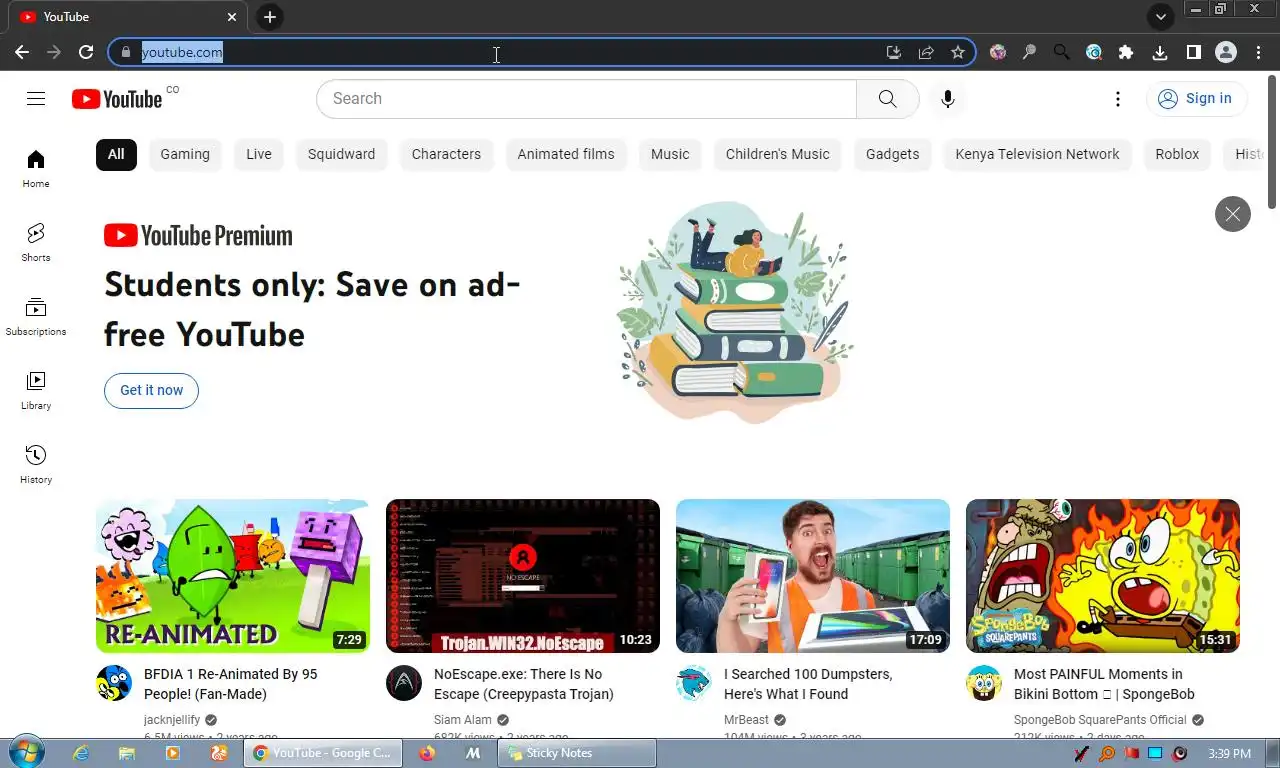Select the Squidward filter chip

[x=341, y=154]
